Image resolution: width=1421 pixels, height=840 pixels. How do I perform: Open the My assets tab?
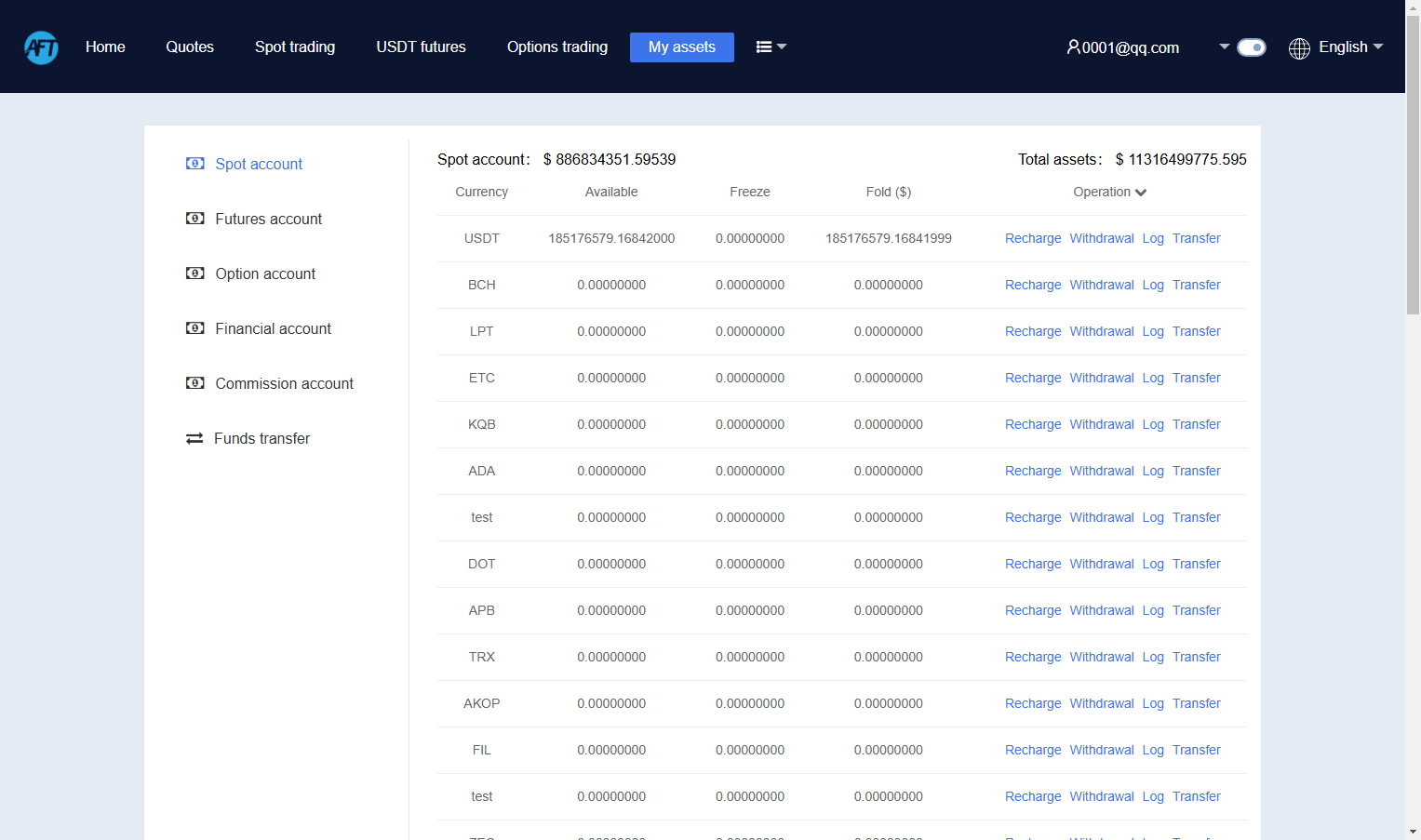(682, 47)
